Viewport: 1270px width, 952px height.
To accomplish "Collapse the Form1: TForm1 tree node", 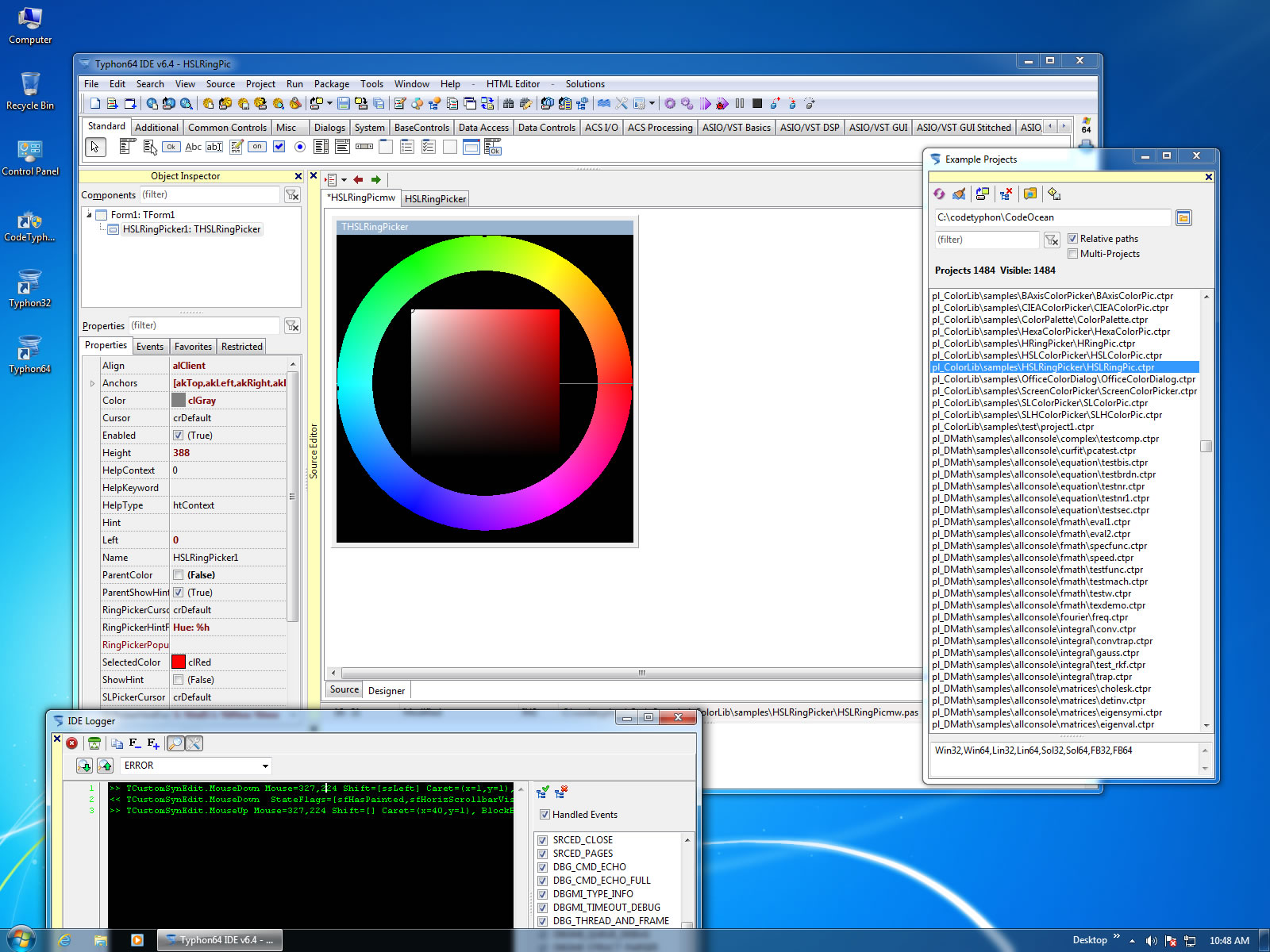I will (89, 215).
